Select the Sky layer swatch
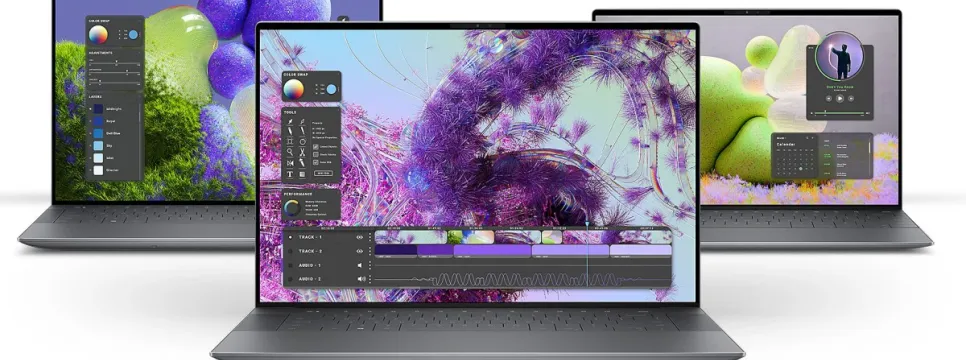 click(98, 145)
